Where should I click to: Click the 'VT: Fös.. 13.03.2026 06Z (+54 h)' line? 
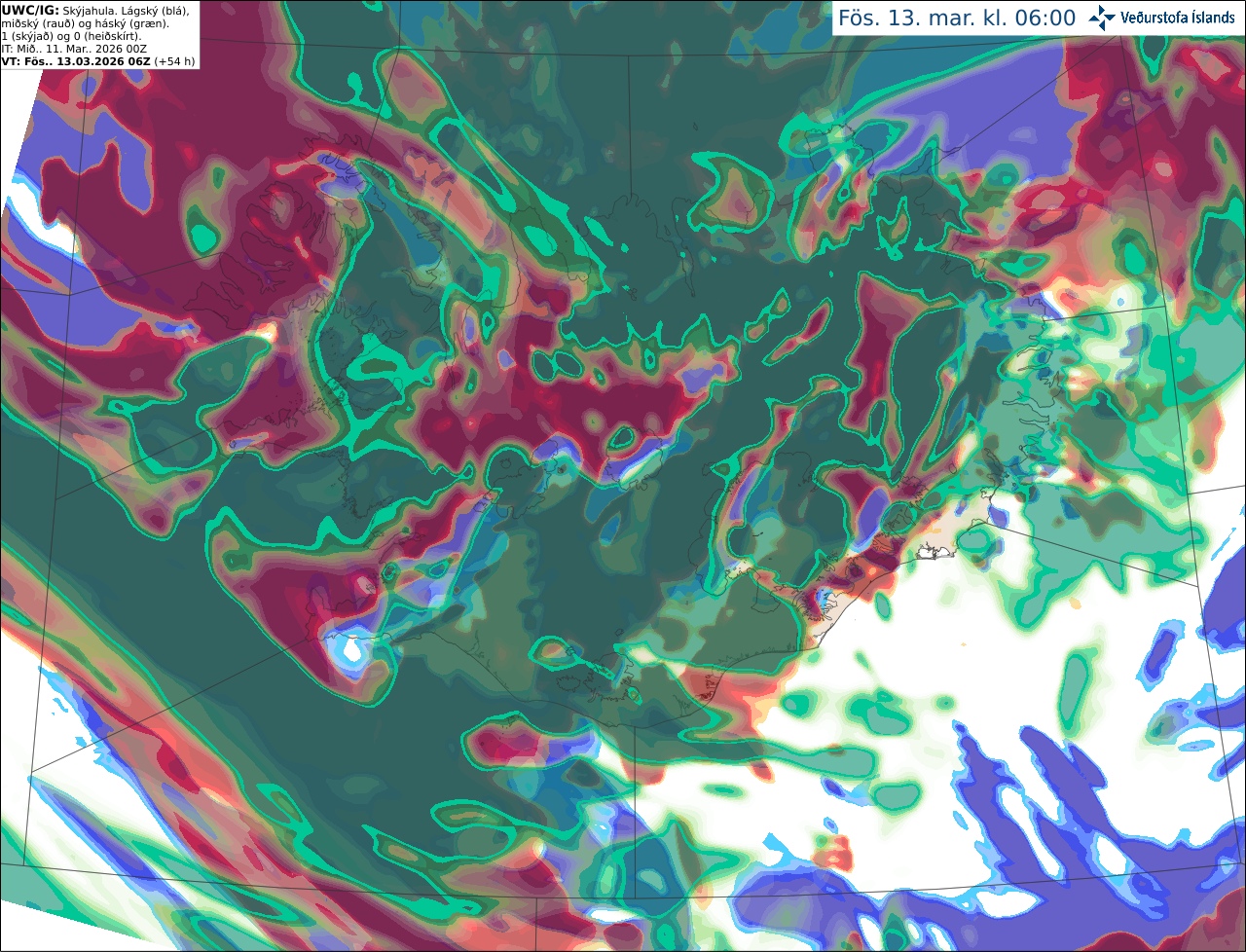pos(98,61)
